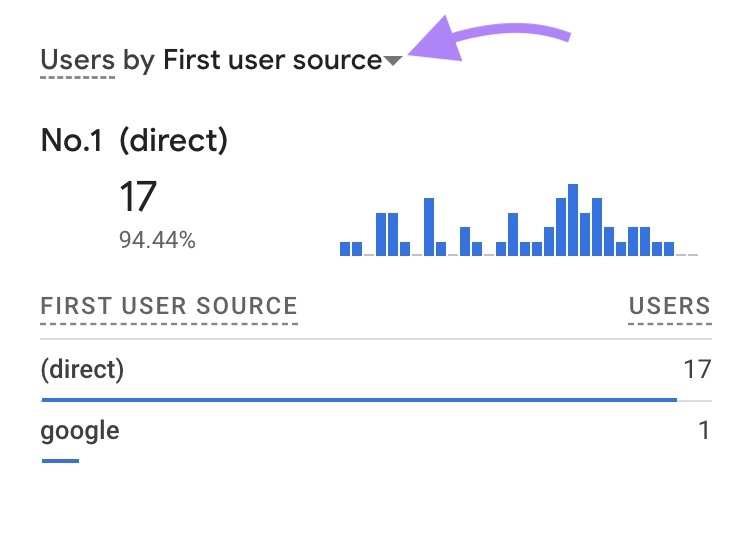Click the FIRST USER SOURCE column header
The height and width of the screenshot is (558, 754).
point(169,306)
